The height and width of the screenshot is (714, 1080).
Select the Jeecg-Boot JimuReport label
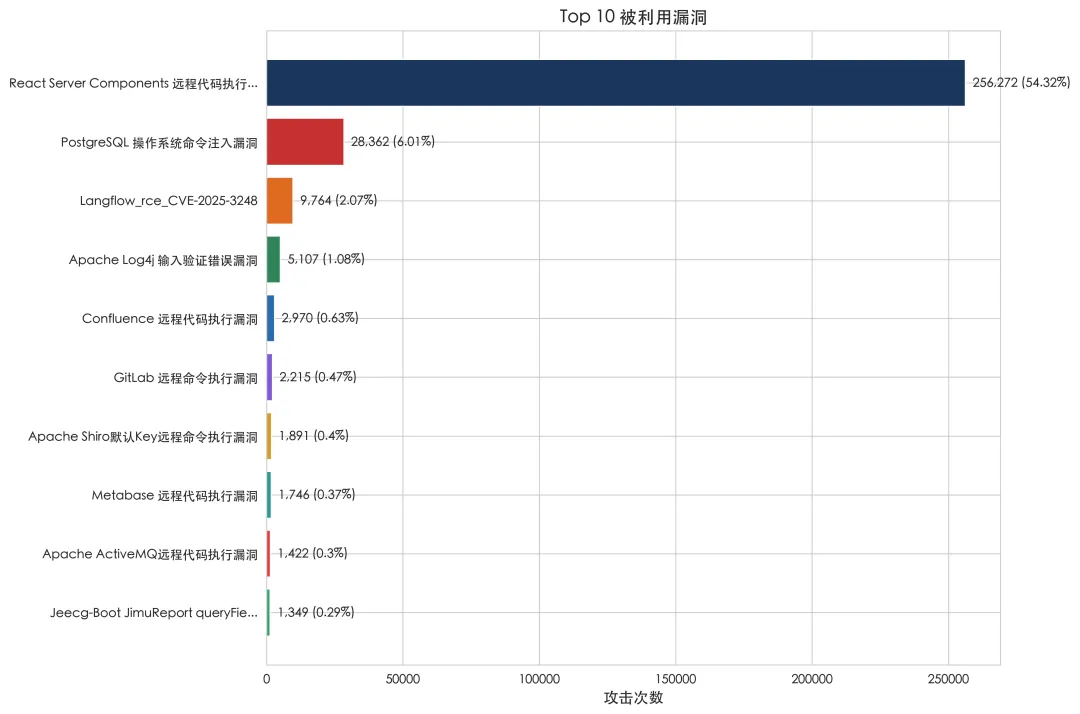[154, 613]
